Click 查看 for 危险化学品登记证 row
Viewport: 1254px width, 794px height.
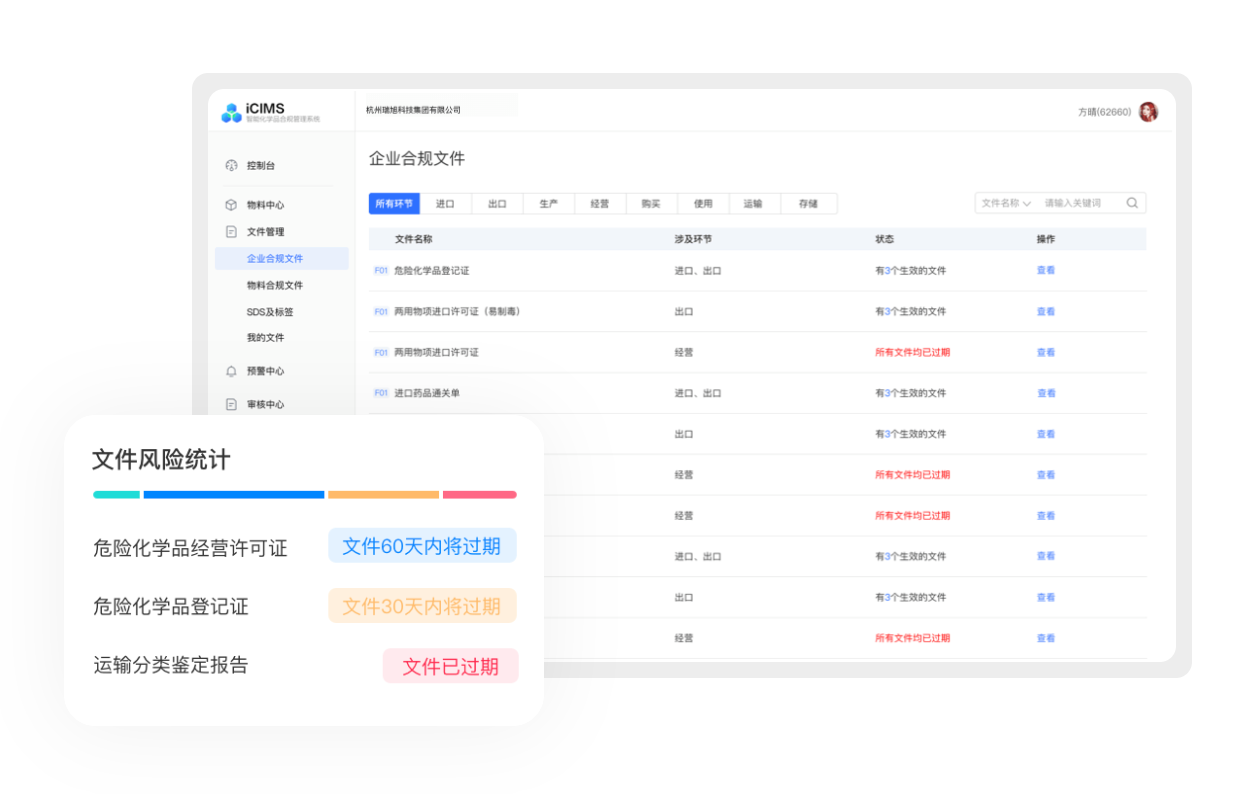[x=1045, y=271]
